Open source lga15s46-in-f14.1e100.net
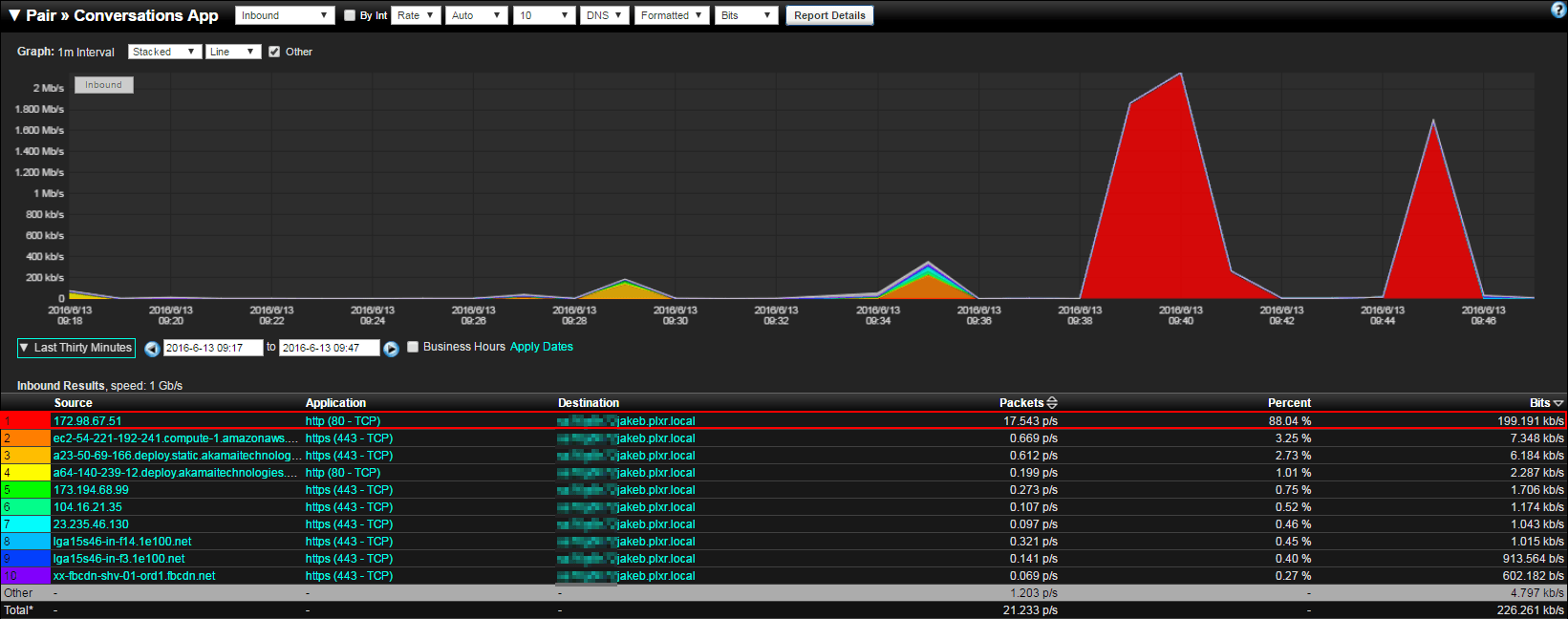The width and height of the screenshot is (1568, 619). pos(122,542)
